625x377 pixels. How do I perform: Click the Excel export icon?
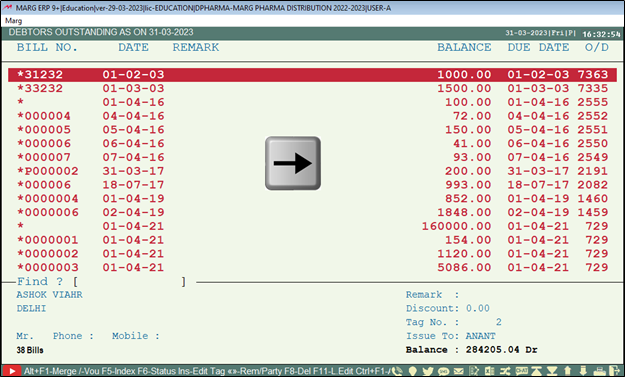489,371
